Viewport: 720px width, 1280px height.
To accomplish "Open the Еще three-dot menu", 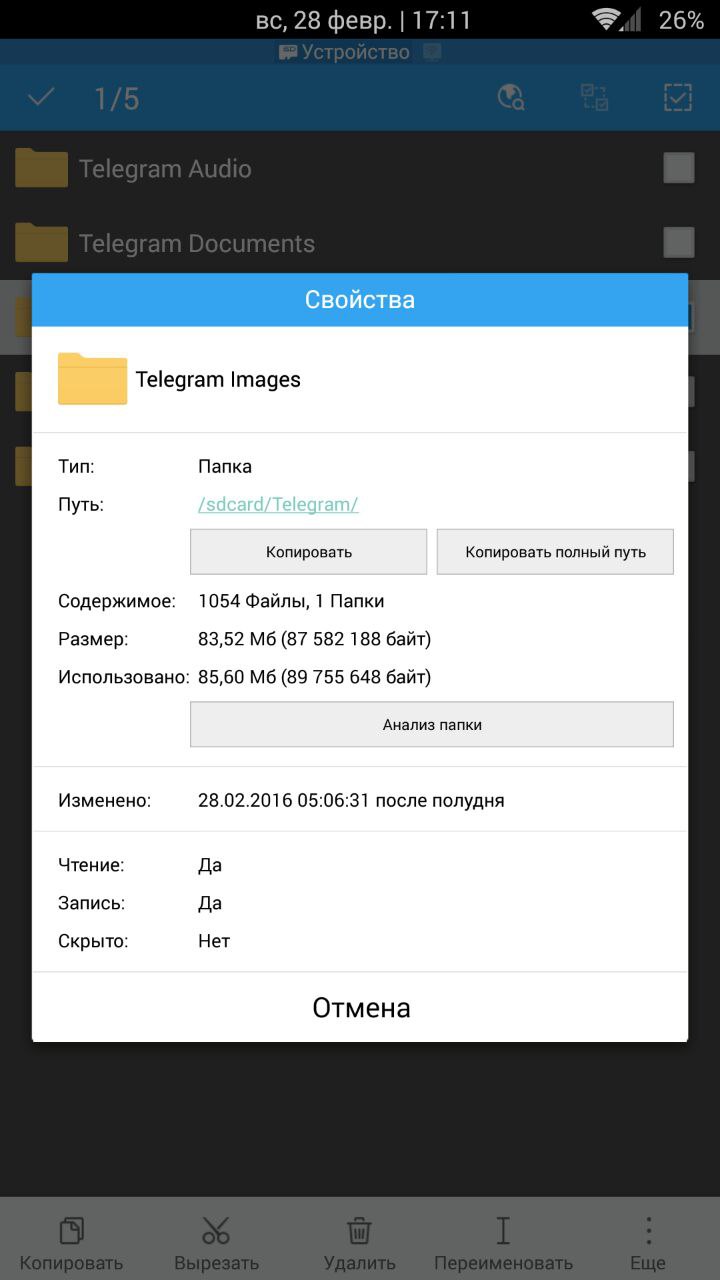I will pos(648,1229).
